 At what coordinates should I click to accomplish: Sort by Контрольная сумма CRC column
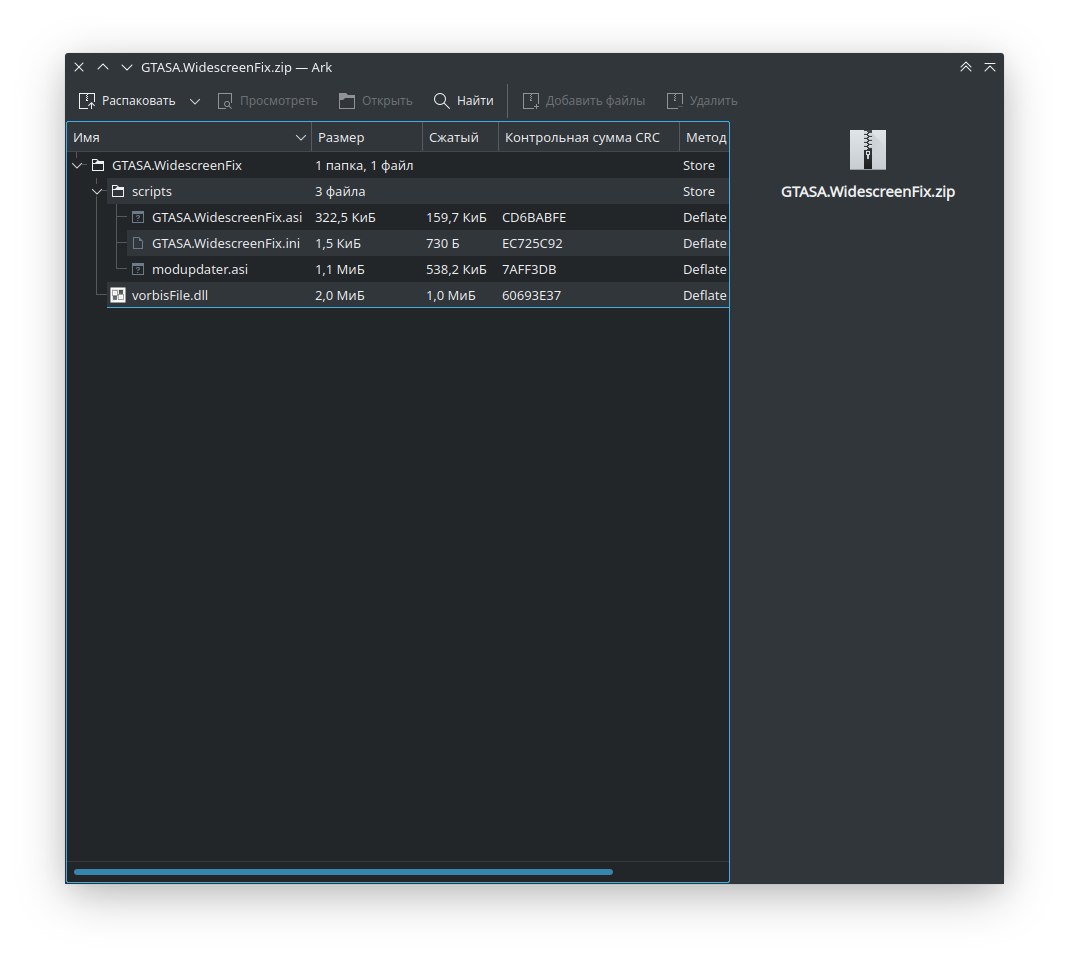pyautogui.click(x=589, y=137)
